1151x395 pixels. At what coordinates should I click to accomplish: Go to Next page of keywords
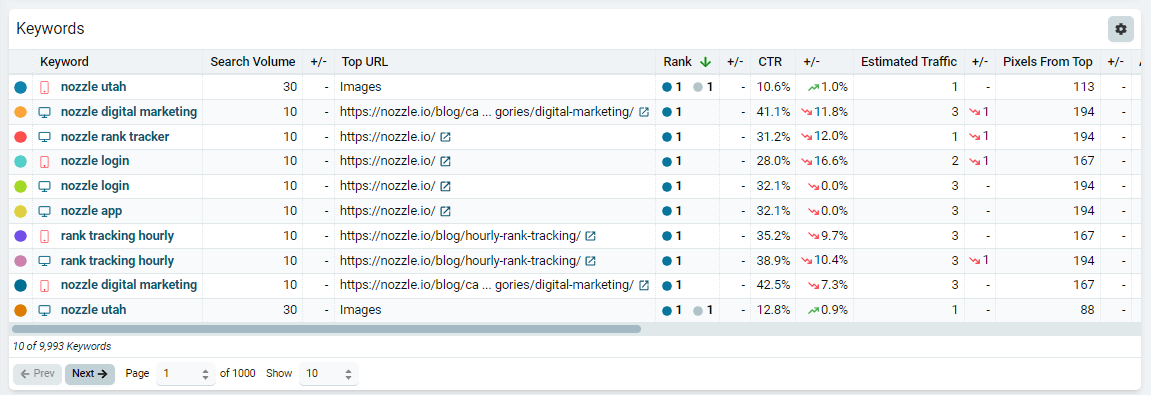(90, 374)
